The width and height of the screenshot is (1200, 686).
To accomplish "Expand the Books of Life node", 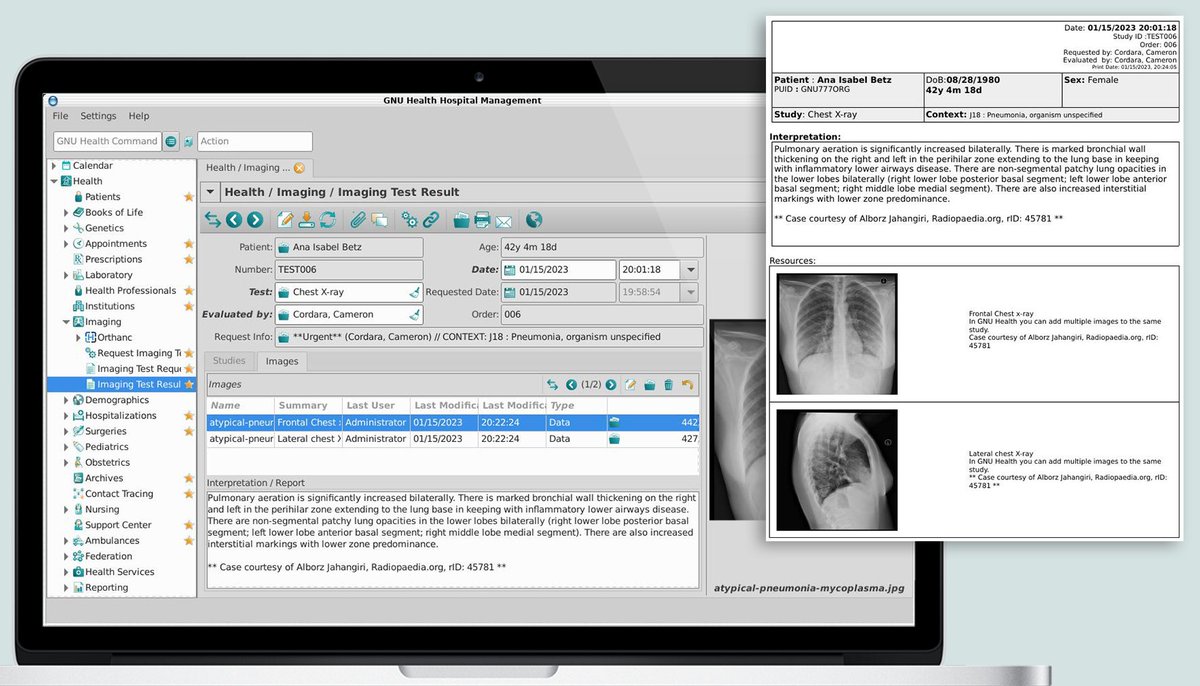I will pos(67,213).
